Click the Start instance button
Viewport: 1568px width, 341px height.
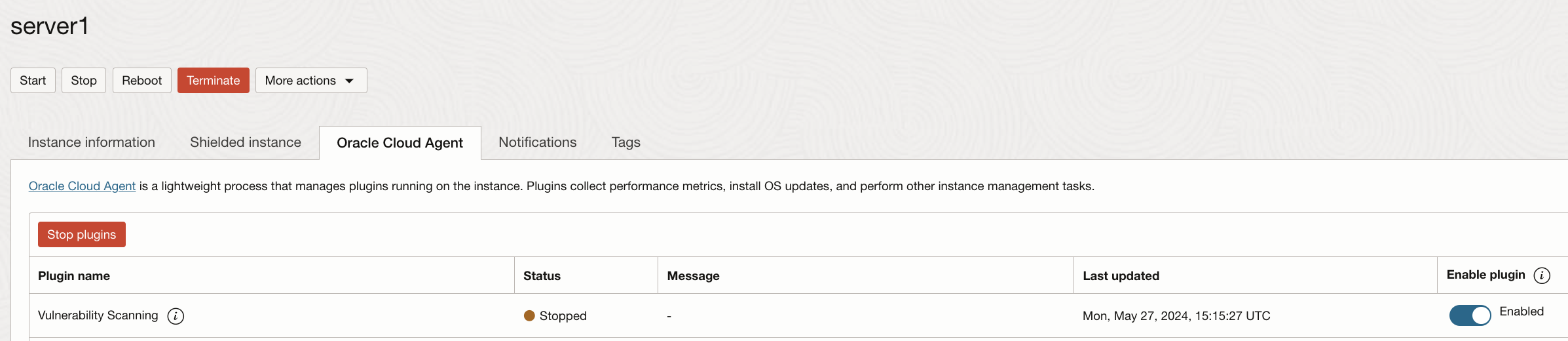[33, 80]
